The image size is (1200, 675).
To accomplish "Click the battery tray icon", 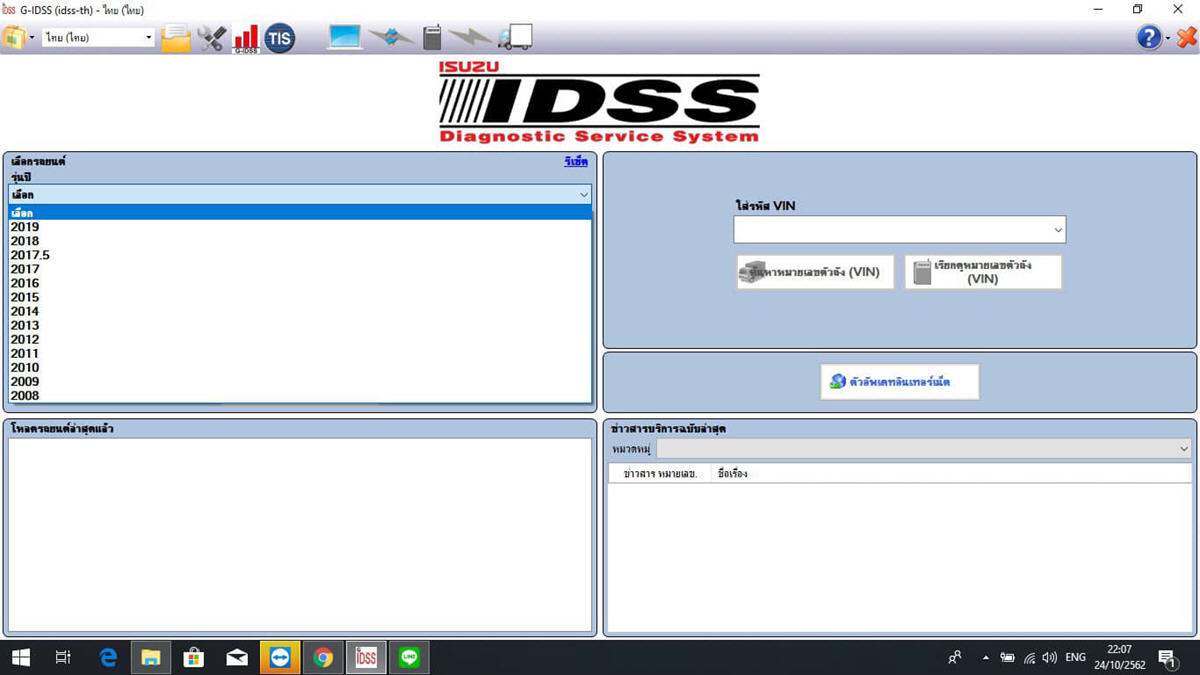I will tap(1007, 657).
